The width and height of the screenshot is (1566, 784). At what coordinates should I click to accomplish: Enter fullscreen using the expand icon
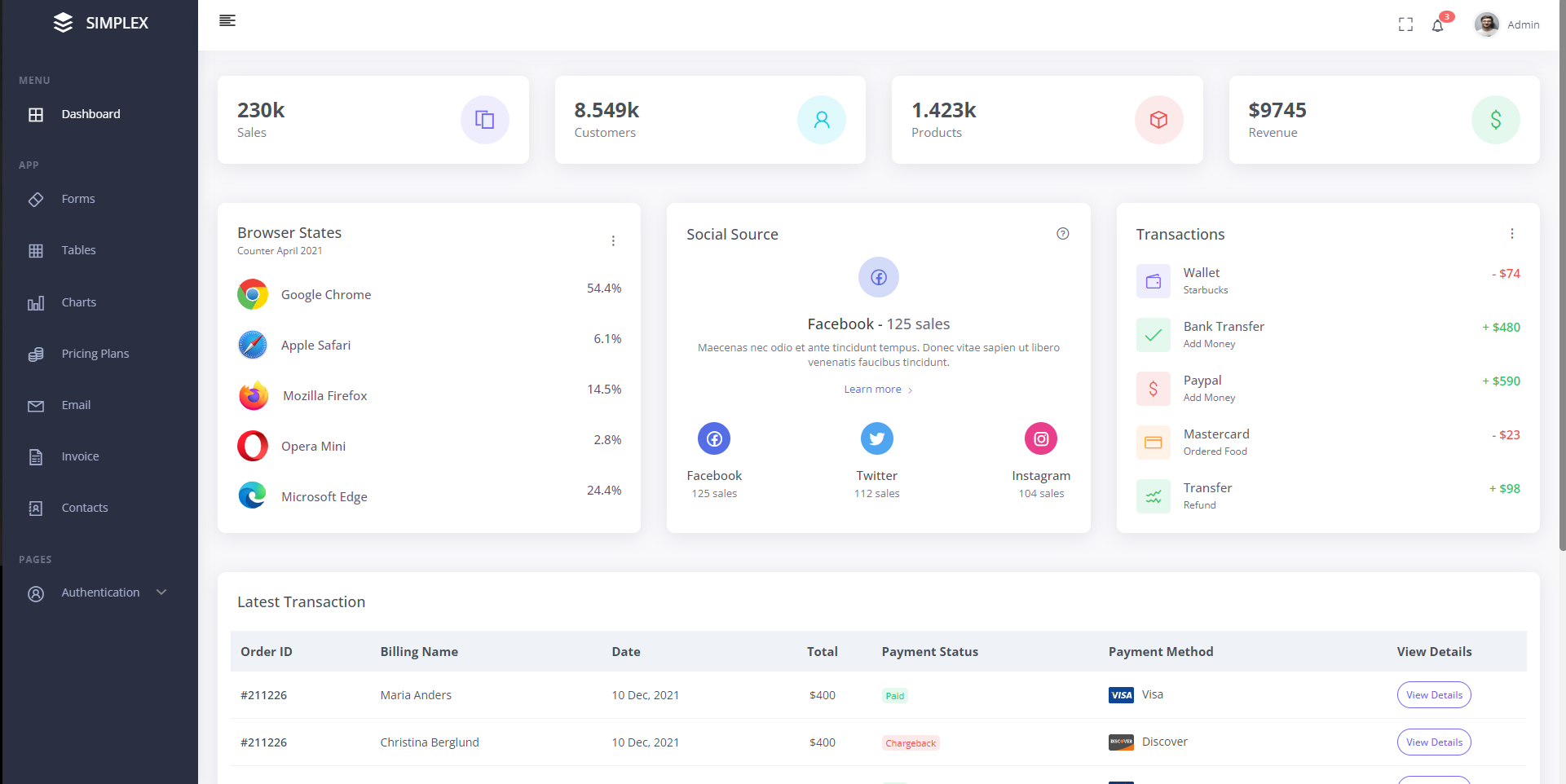point(1406,24)
